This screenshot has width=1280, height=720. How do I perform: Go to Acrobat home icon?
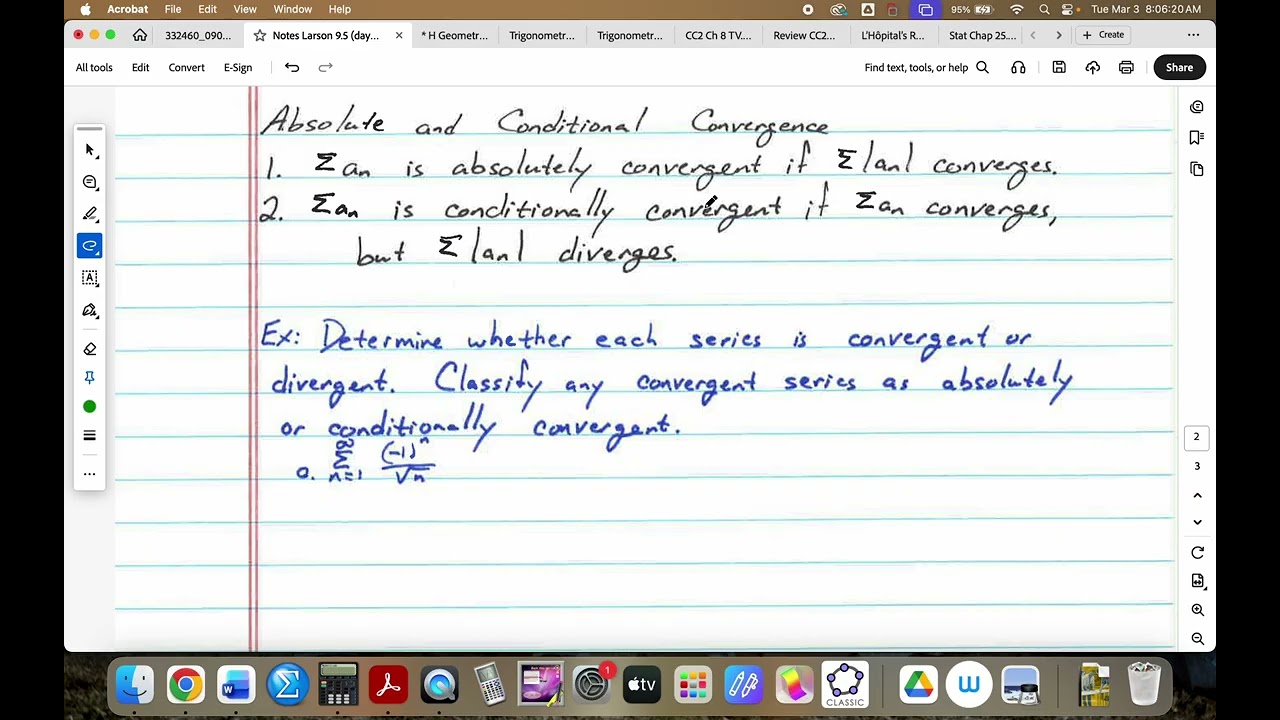[x=140, y=35]
